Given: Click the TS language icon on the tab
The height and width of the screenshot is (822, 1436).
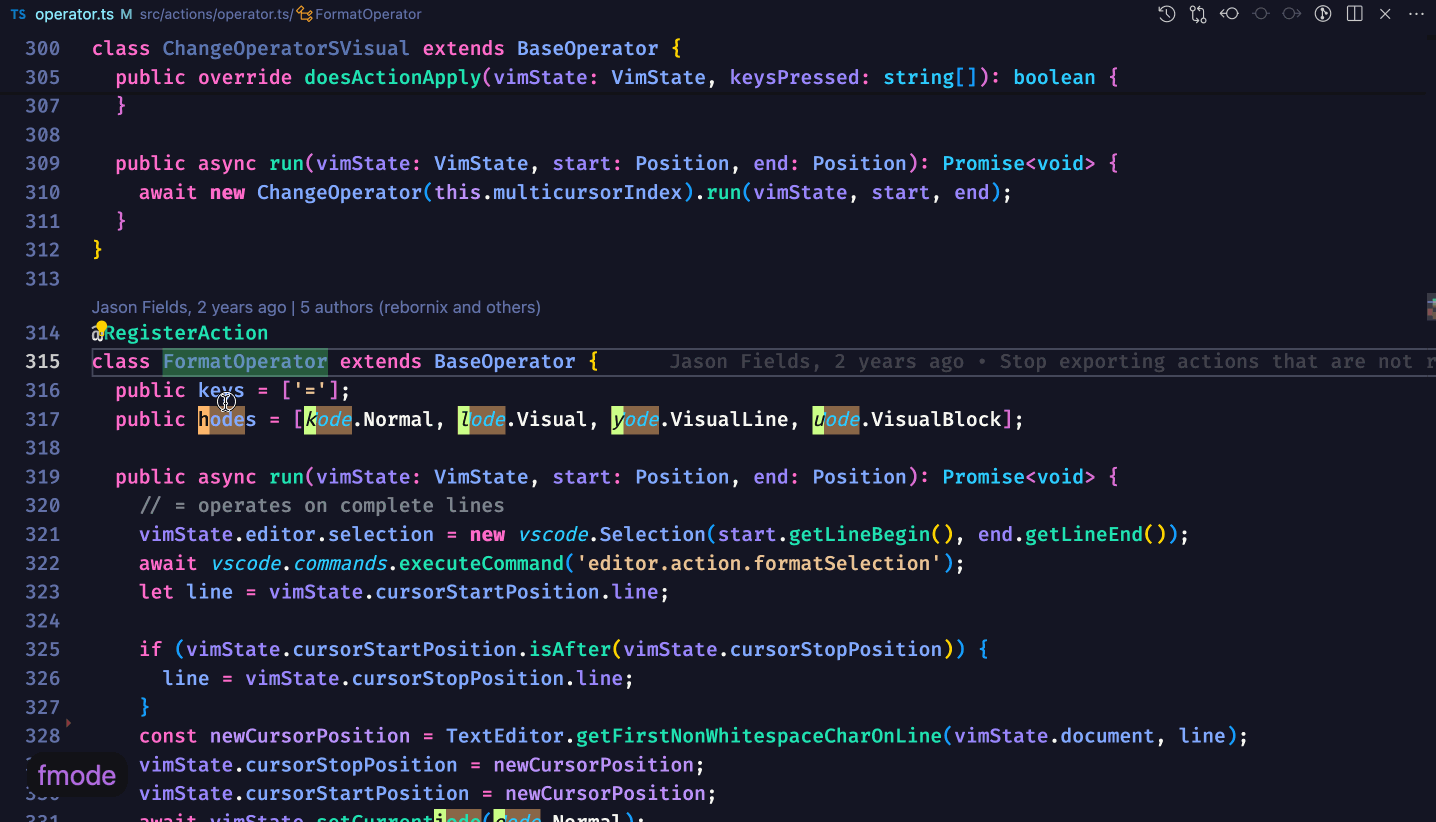Looking at the screenshot, I should pyautogui.click(x=18, y=14).
